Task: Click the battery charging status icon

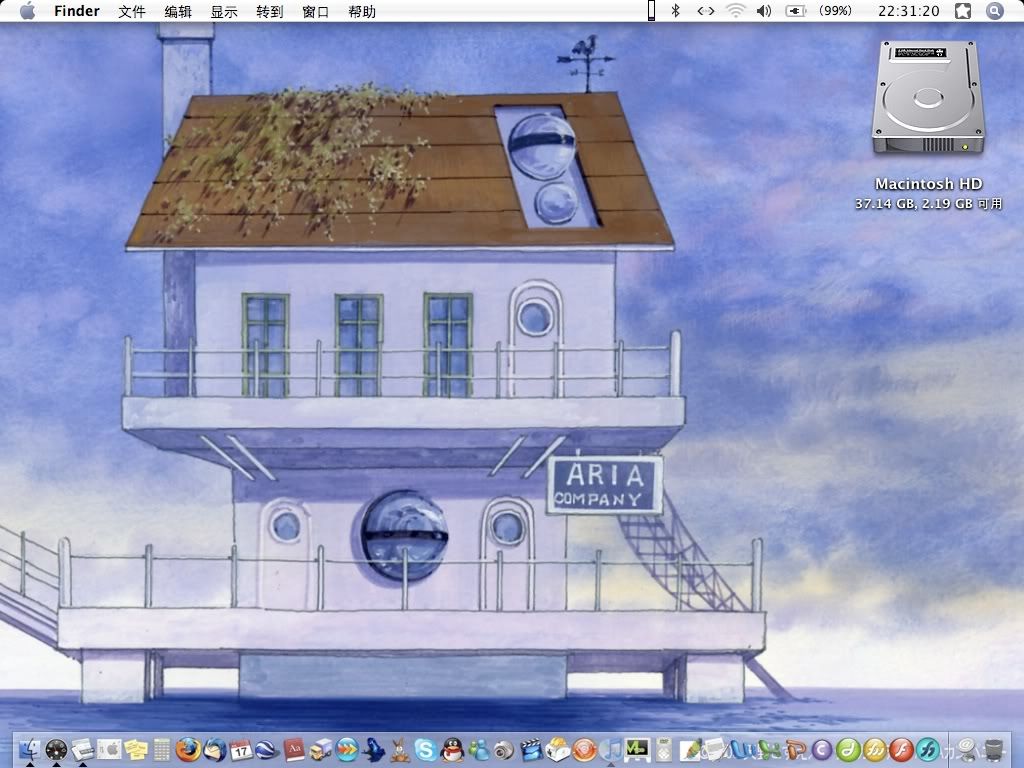Action: click(795, 10)
